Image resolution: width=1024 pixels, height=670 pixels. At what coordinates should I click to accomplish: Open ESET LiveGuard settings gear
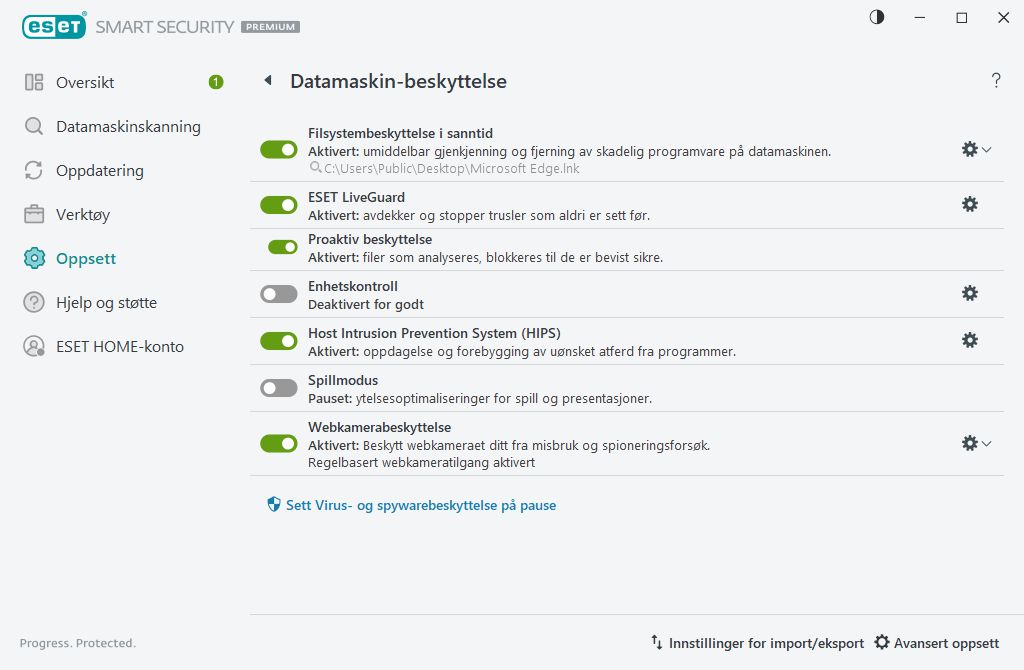(969, 203)
